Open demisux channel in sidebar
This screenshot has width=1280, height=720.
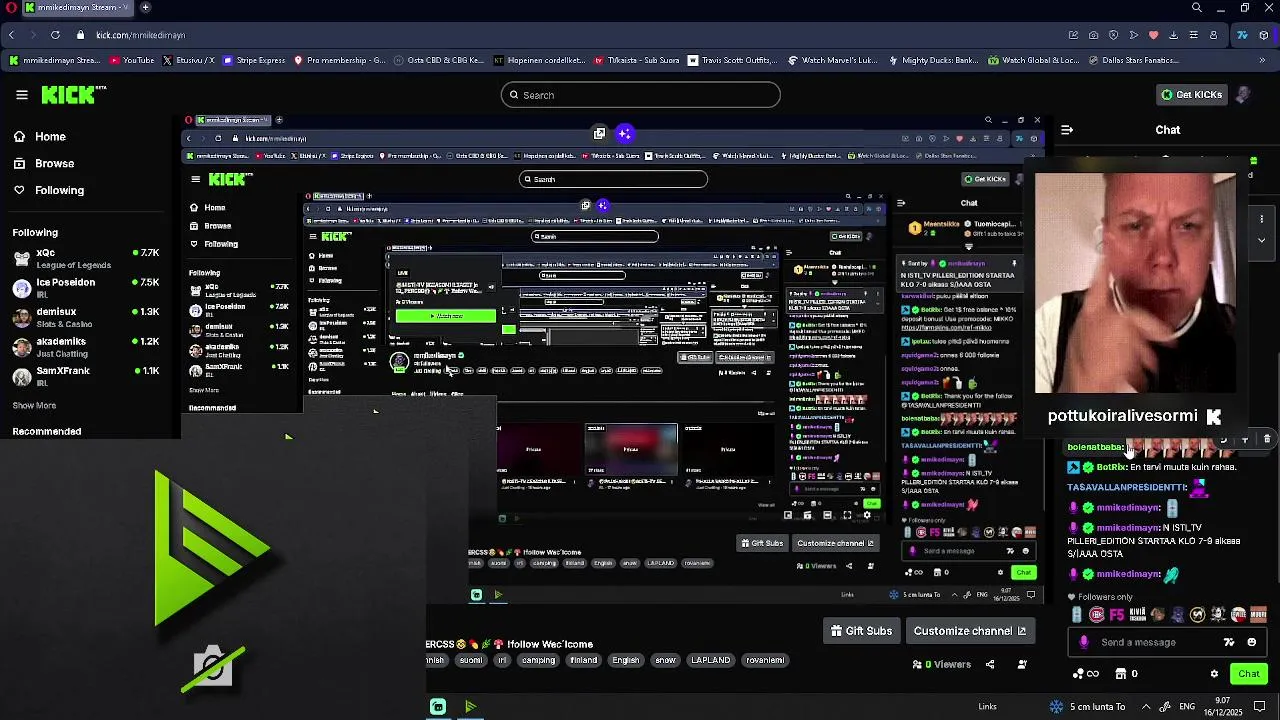(86, 317)
